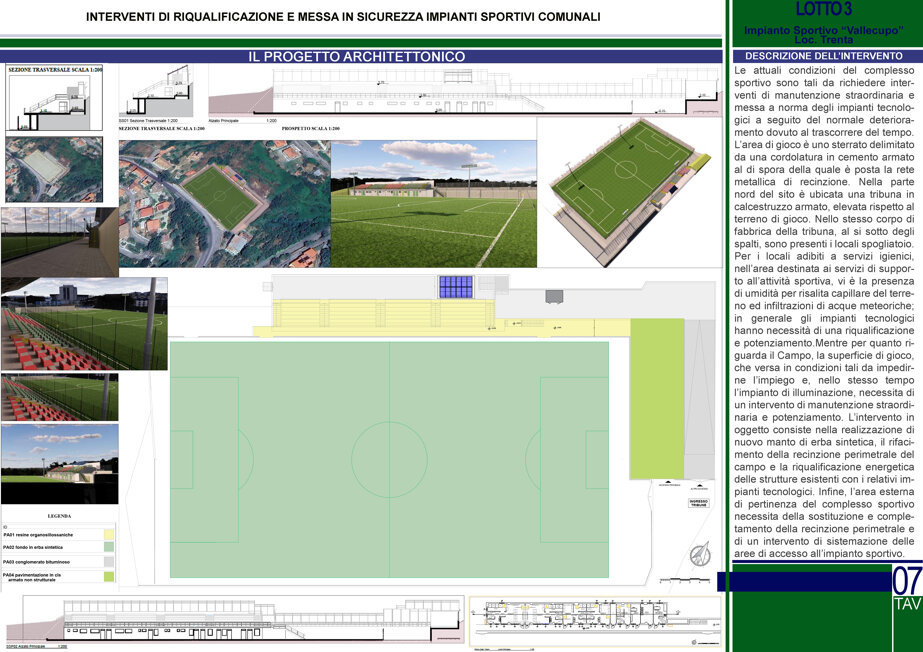Select the lime PA04 pavimentazione swatch
The height and width of the screenshot is (652, 923).
pyautogui.click(x=109, y=577)
